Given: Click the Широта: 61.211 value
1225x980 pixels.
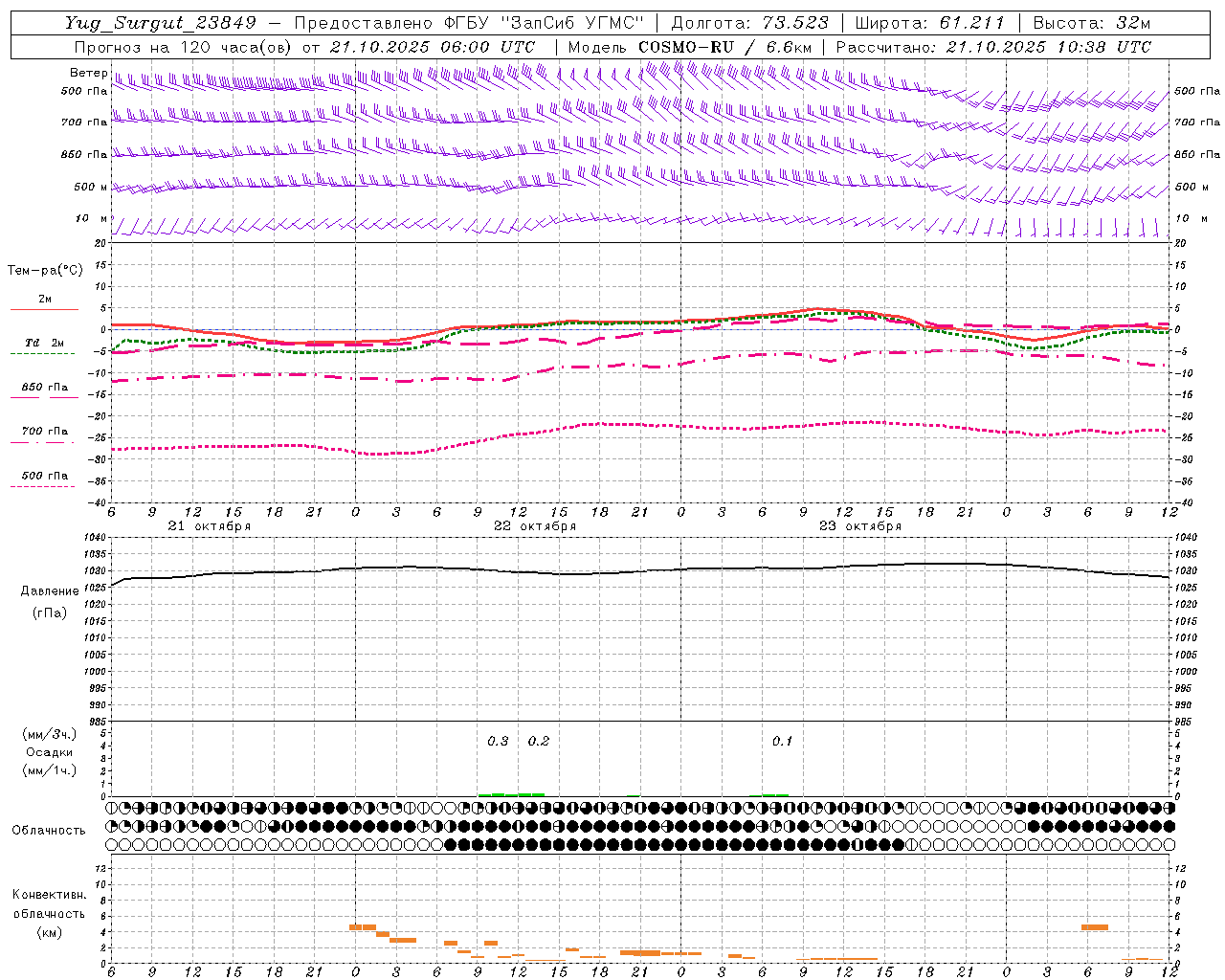Looking at the screenshot, I should (x=929, y=23).
